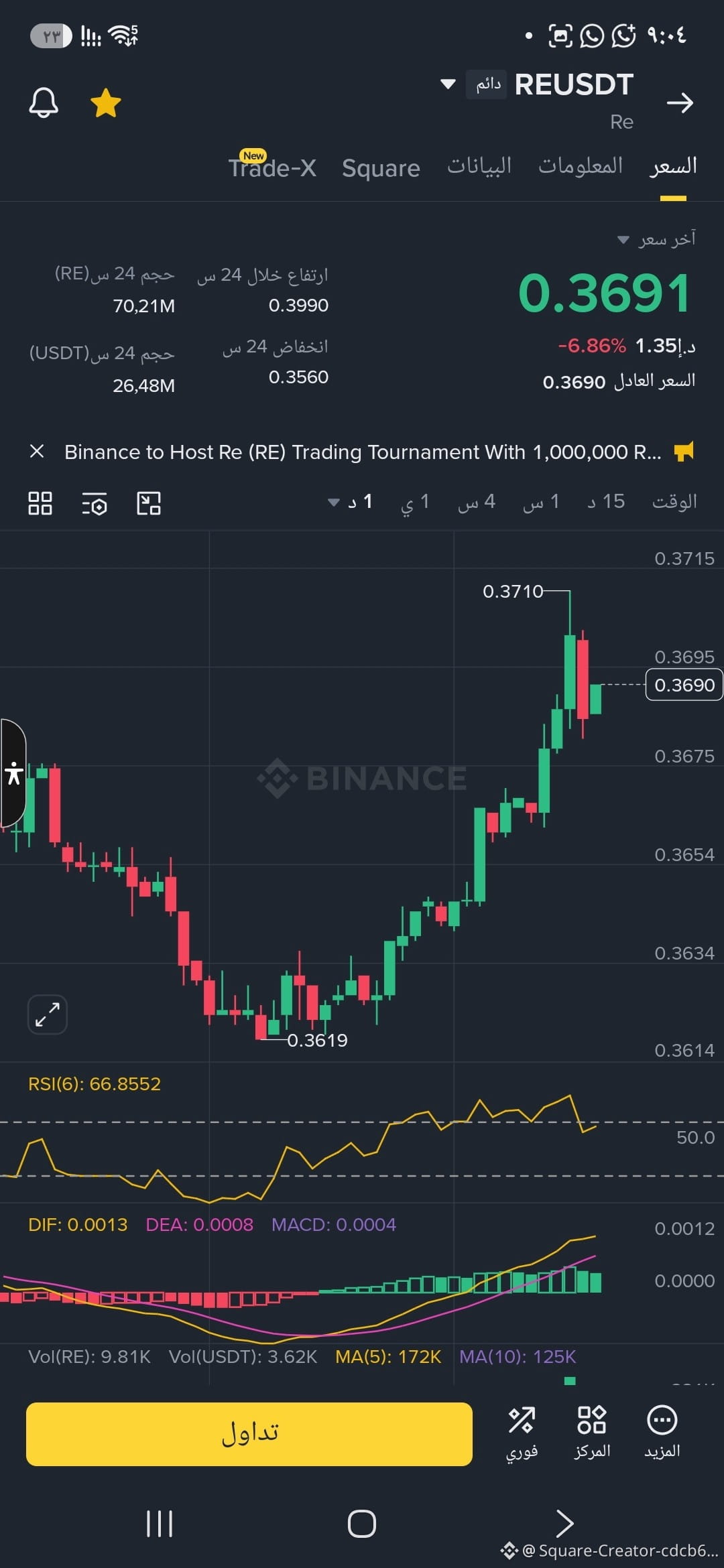Tap the screen recorder status icon
724x1568 pixels.
point(560,36)
